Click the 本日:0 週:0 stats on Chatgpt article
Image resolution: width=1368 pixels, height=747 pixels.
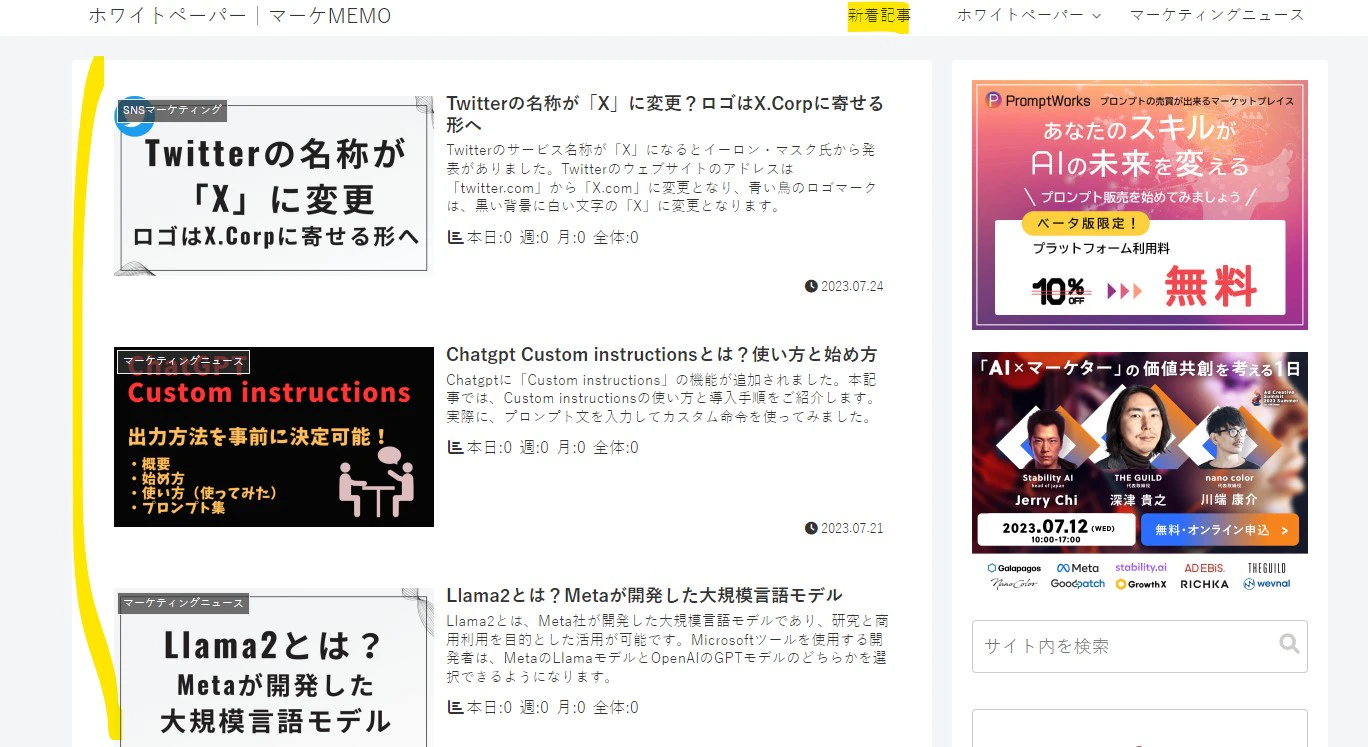point(553,447)
